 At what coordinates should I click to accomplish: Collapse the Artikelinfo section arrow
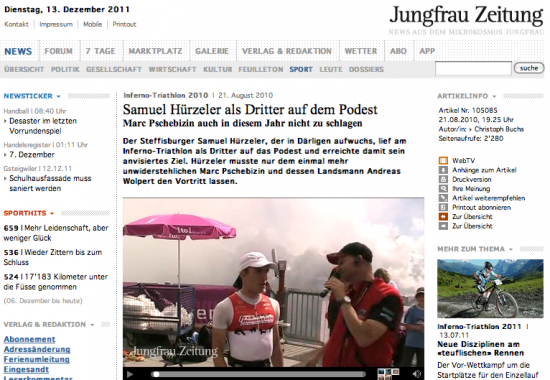494,96
